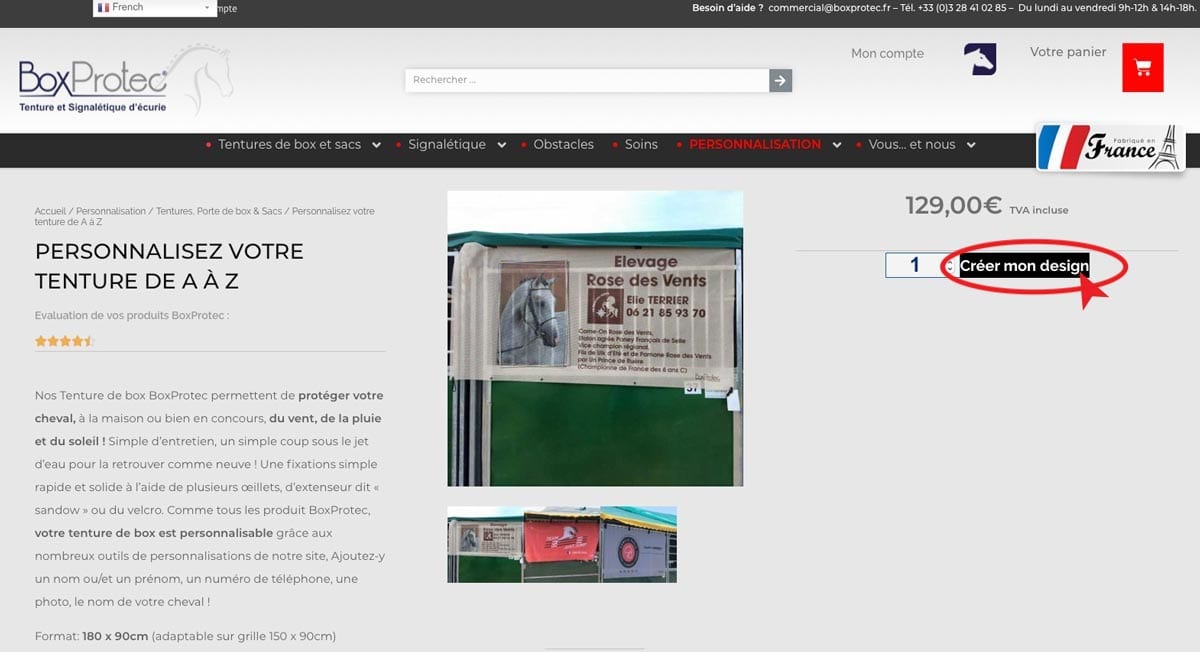
Task: Focus the Rechercher search field
Action: click(x=587, y=80)
